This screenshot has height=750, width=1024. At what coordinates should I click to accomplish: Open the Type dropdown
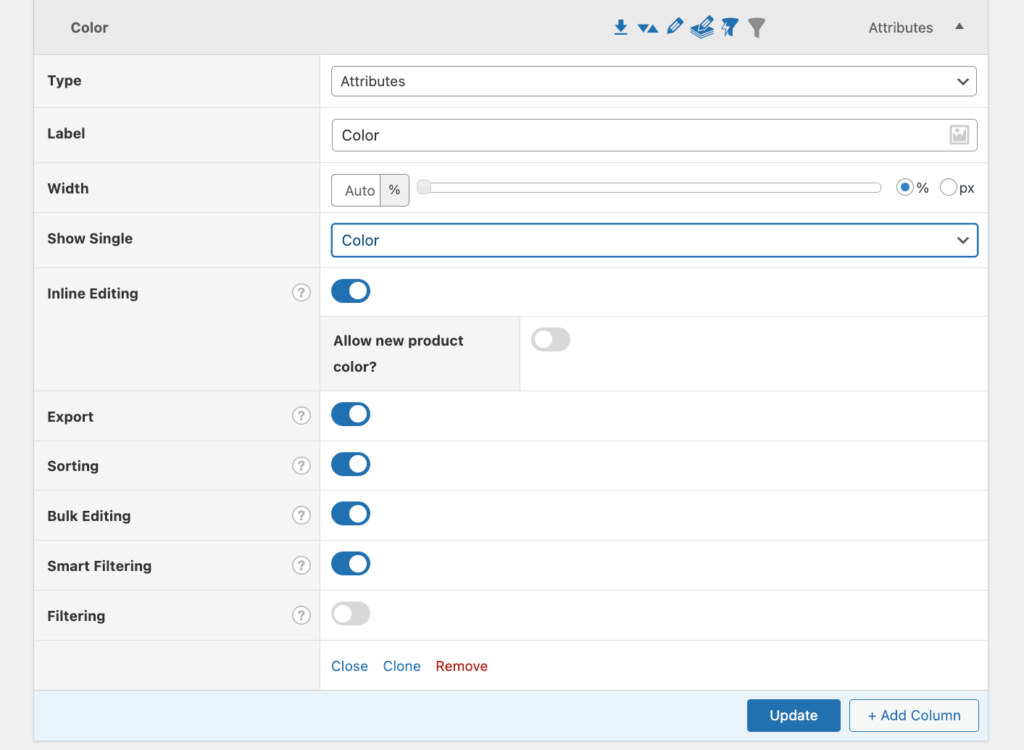coord(653,81)
